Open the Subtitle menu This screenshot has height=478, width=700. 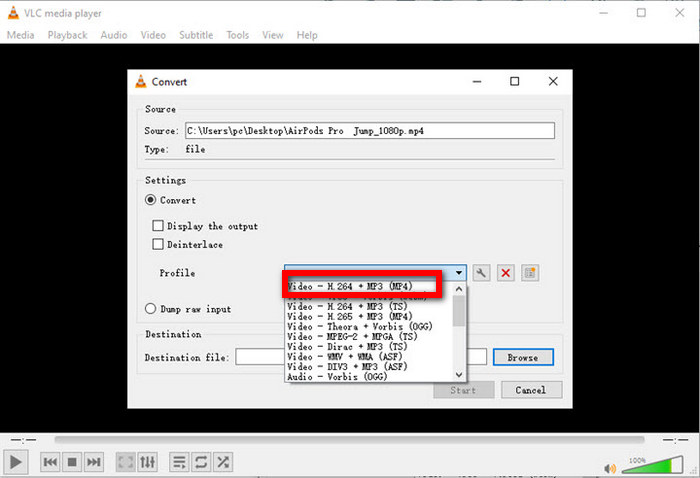(196, 35)
